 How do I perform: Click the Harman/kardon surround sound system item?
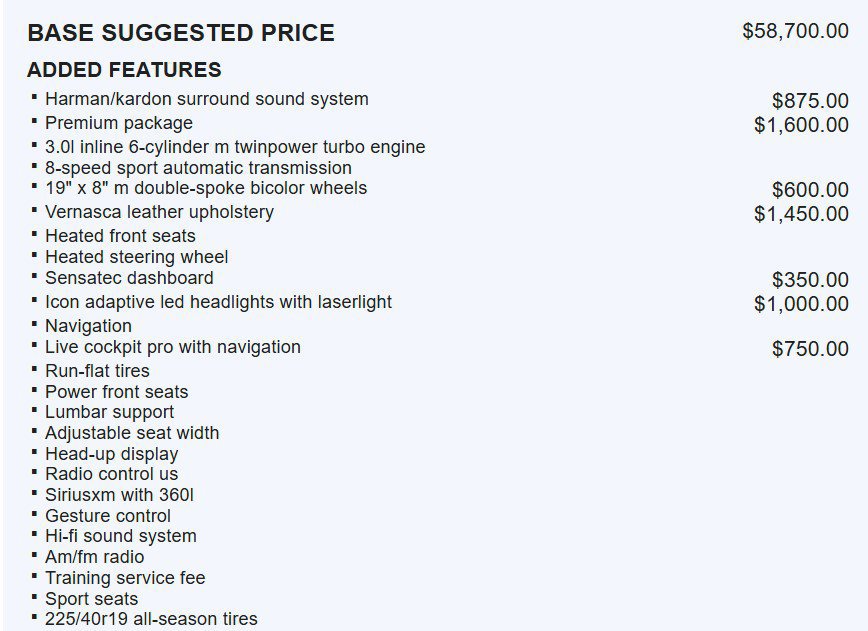(x=206, y=99)
